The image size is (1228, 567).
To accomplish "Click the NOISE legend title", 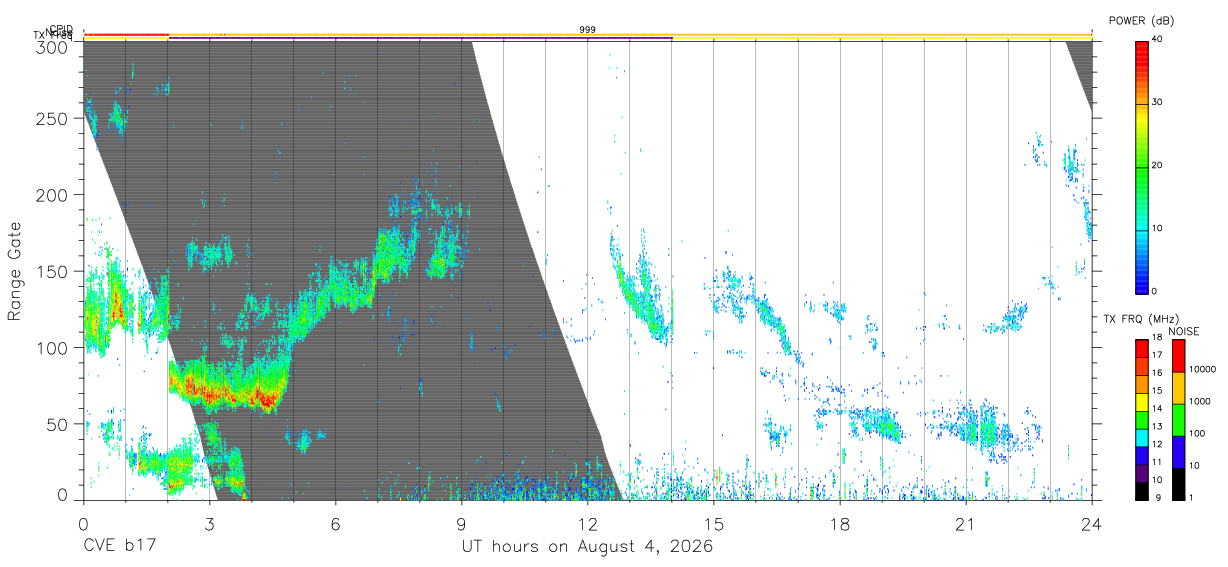I will point(1184,331).
